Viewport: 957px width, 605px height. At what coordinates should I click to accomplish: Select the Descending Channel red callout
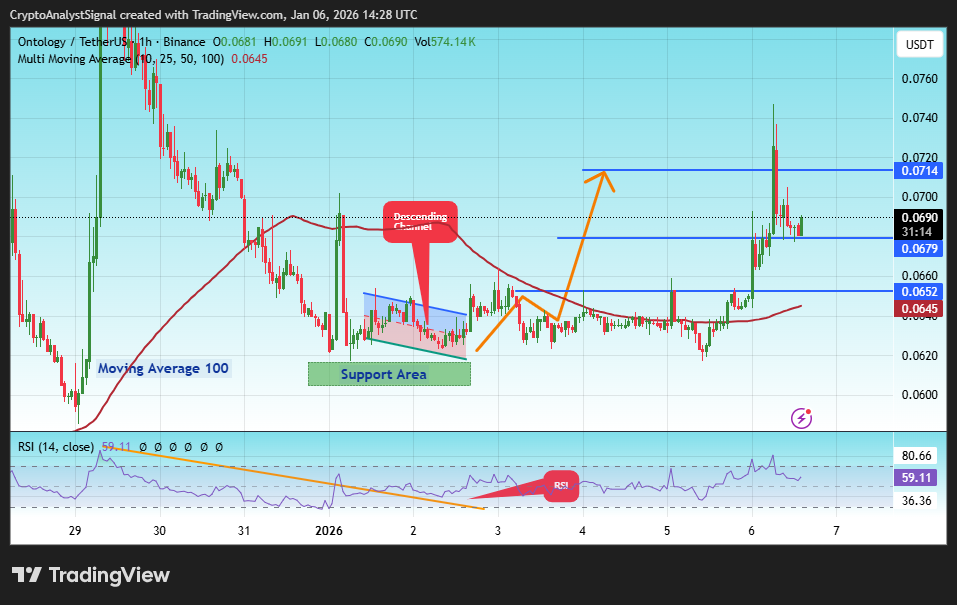420,222
